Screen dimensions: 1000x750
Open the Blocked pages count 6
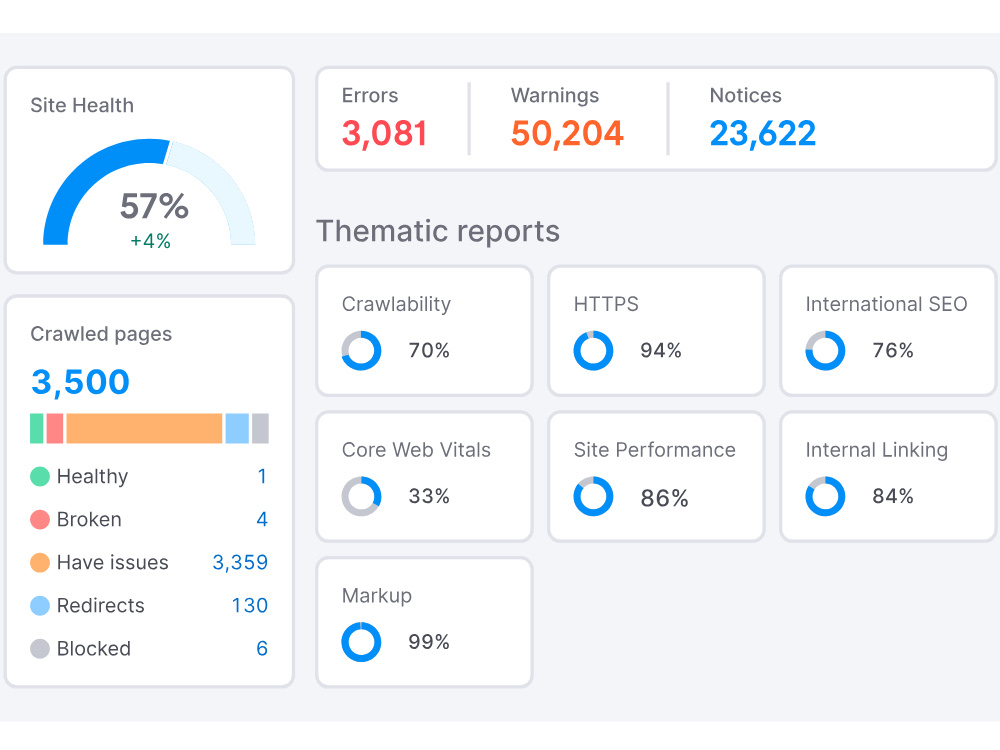point(262,649)
